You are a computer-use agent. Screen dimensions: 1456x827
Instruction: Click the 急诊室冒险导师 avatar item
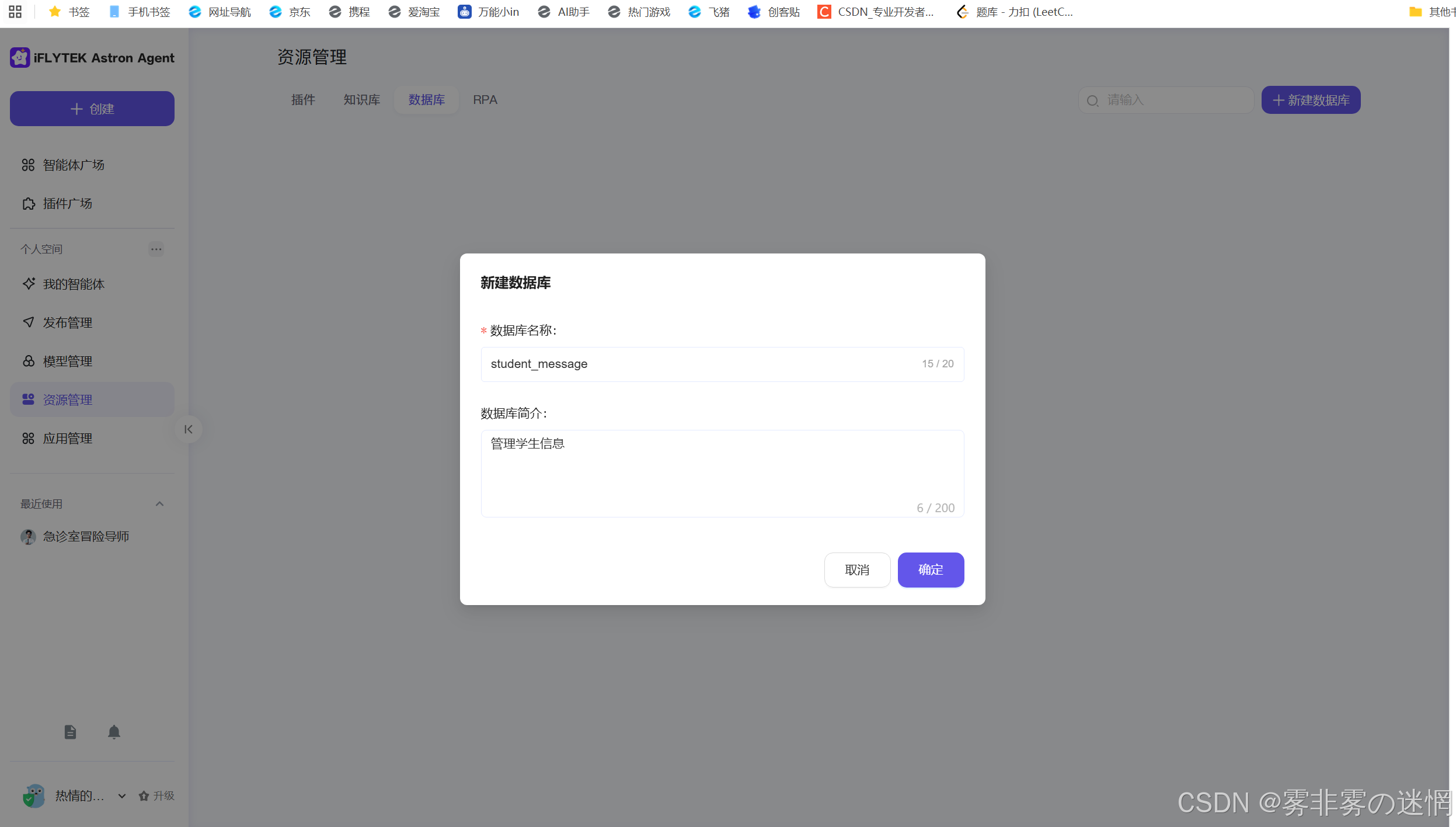point(28,536)
